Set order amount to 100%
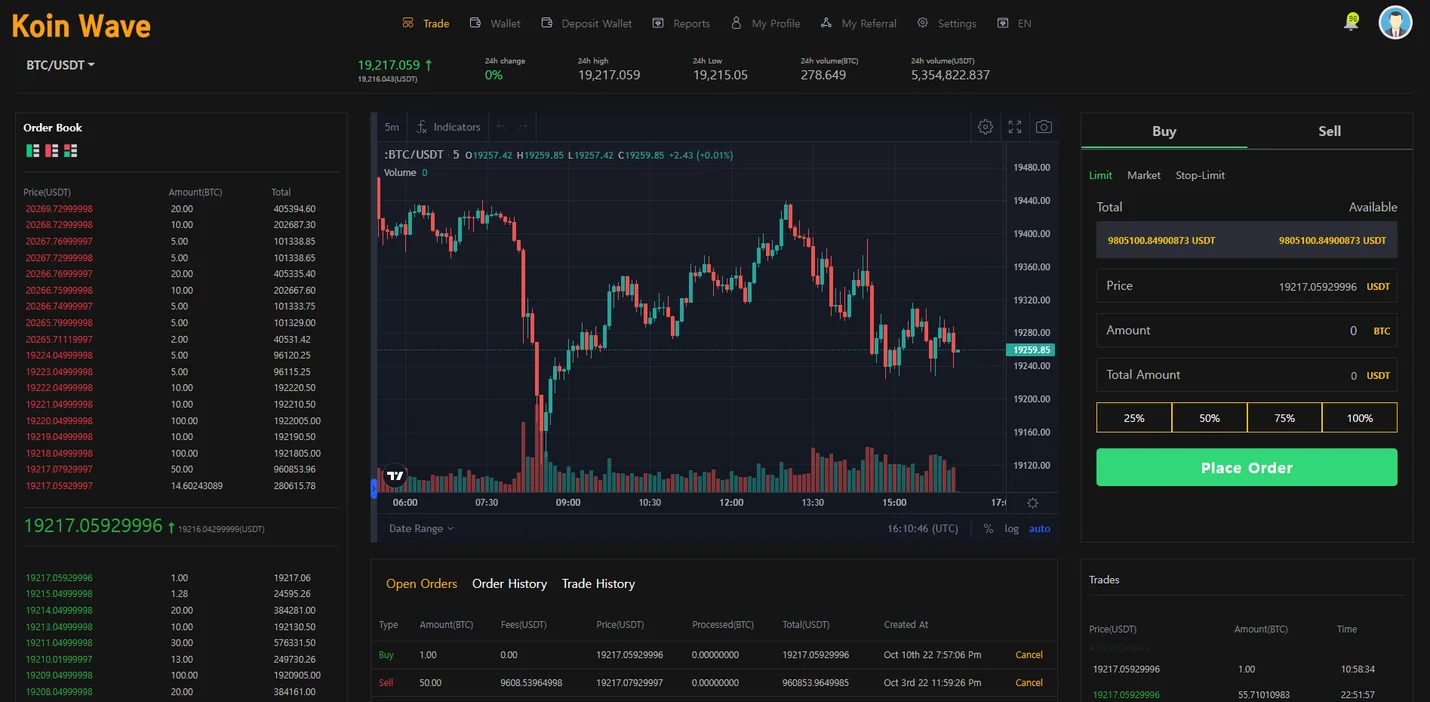 [1360, 418]
